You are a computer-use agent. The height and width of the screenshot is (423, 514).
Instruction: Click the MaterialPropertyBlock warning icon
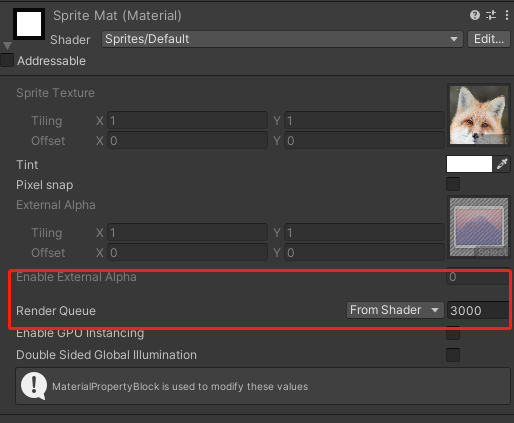(x=34, y=386)
